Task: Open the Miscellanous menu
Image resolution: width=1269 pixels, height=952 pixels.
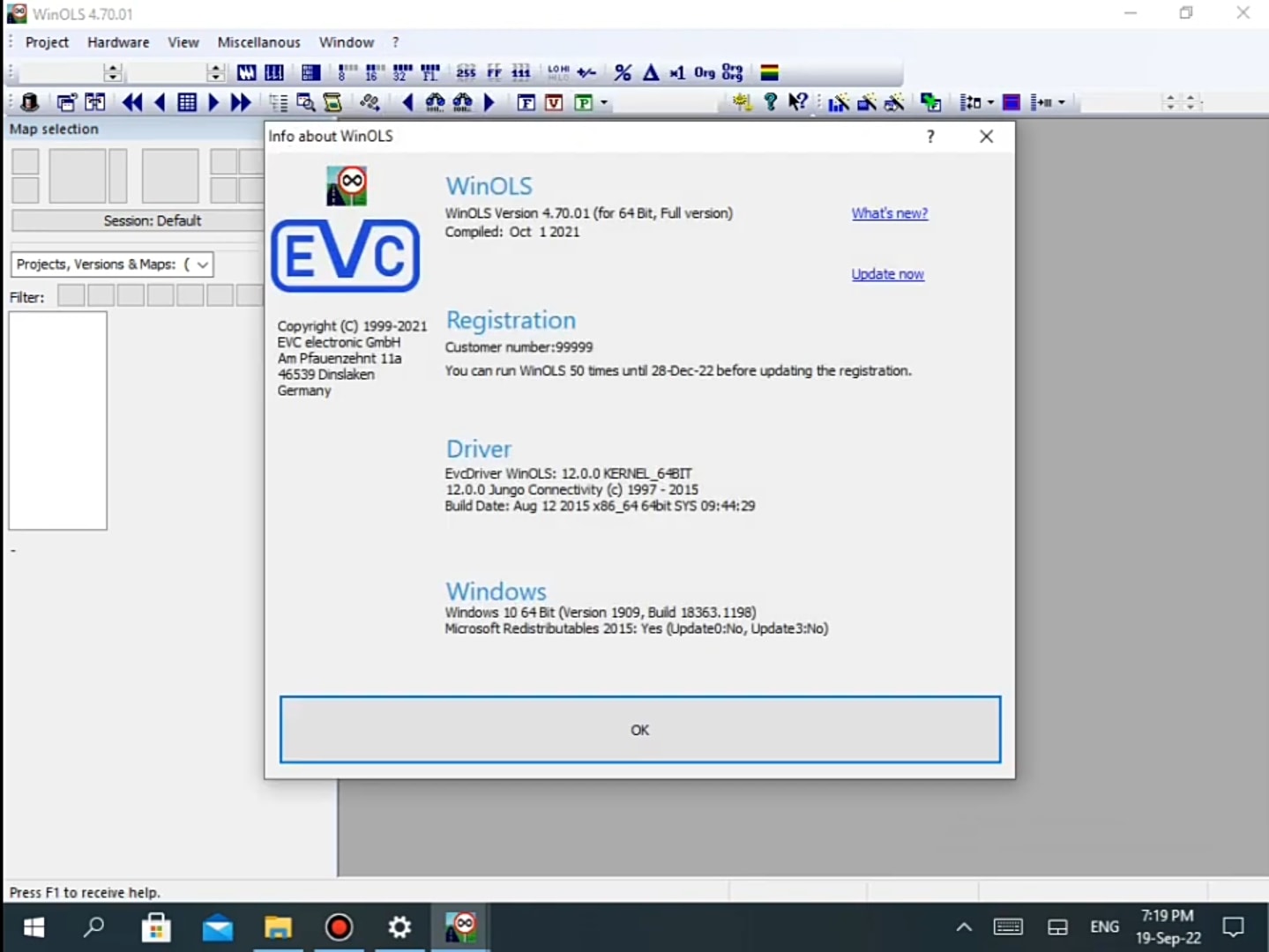Action: [x=258, y=42]
